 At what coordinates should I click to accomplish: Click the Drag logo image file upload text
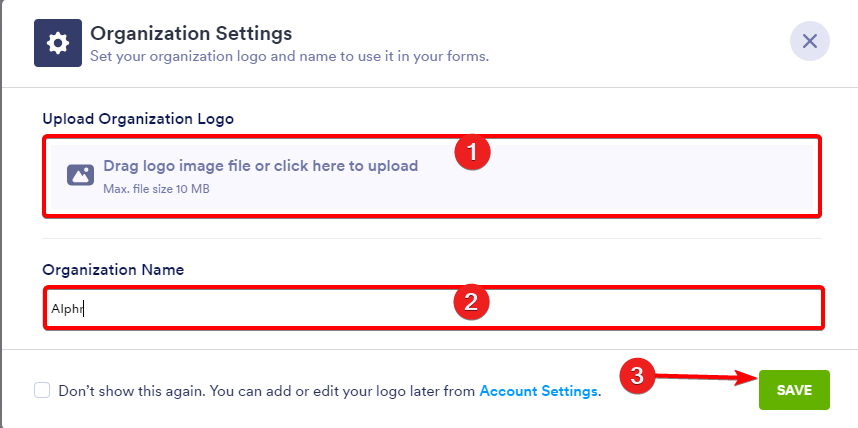click(260, 165)
